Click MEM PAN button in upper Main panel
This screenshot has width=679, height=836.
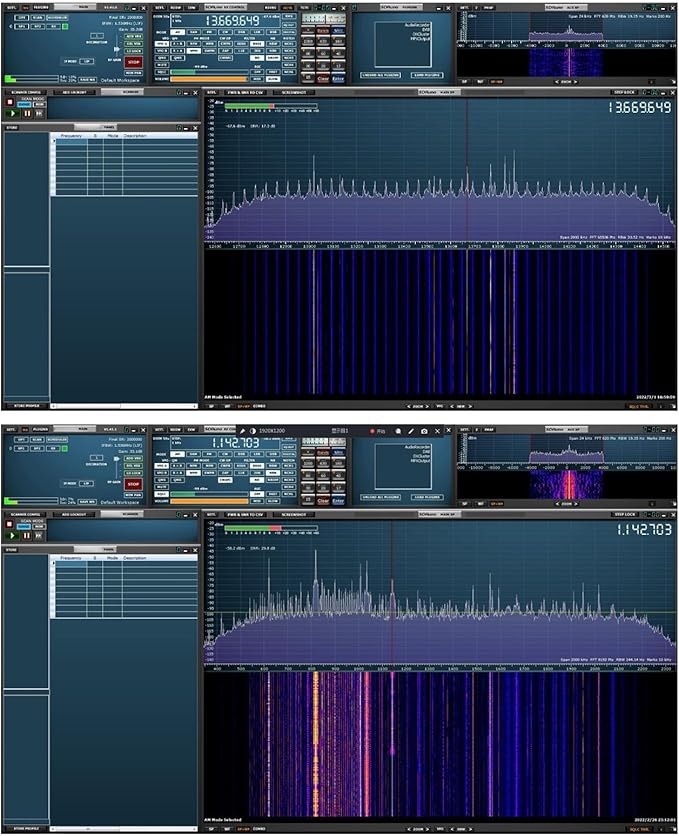(x=133, y=73)
